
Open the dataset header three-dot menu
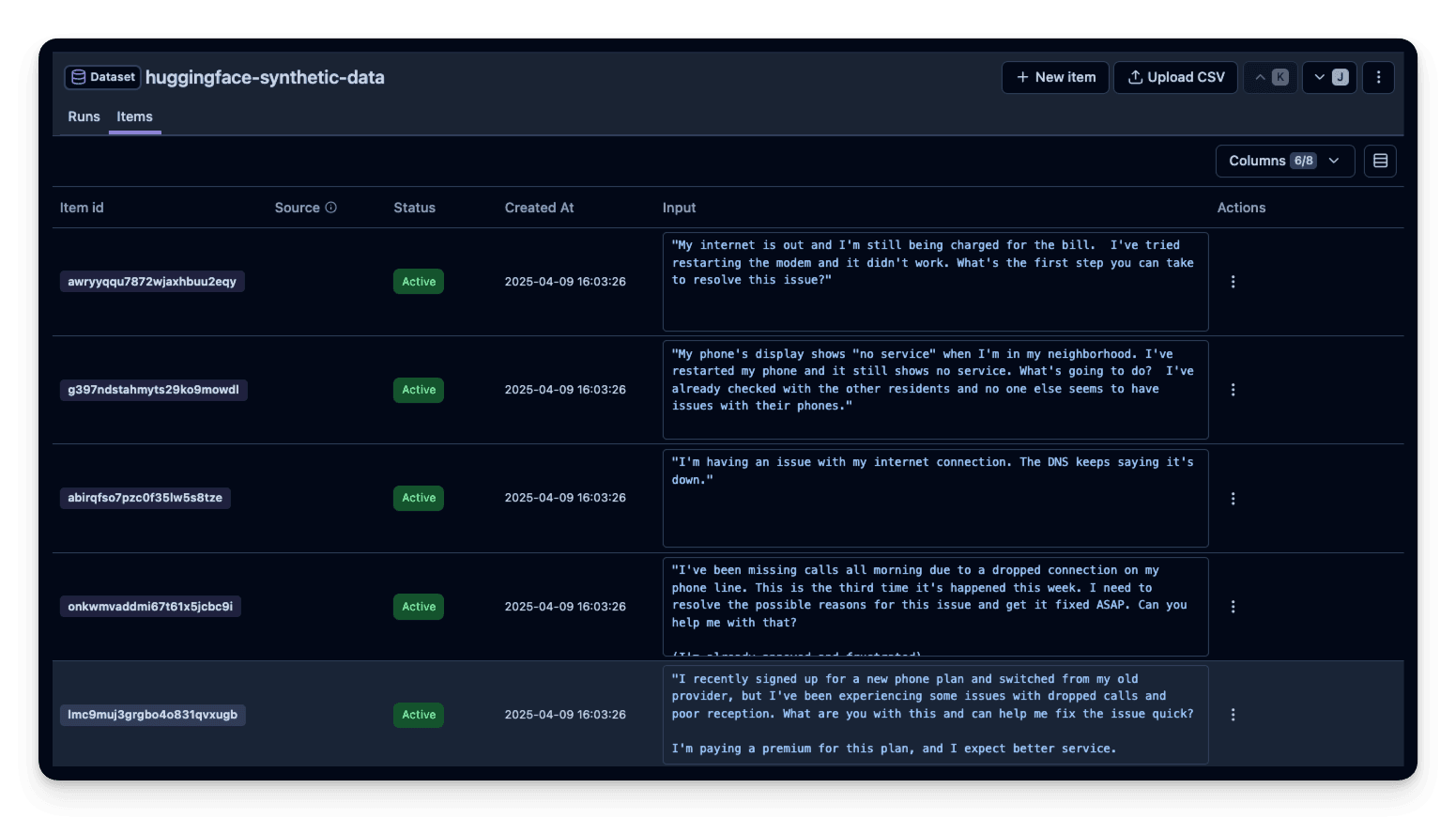(x=1378, y=77)
